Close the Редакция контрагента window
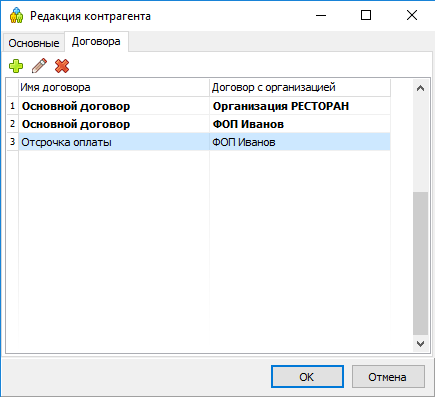 pos(412,15)
